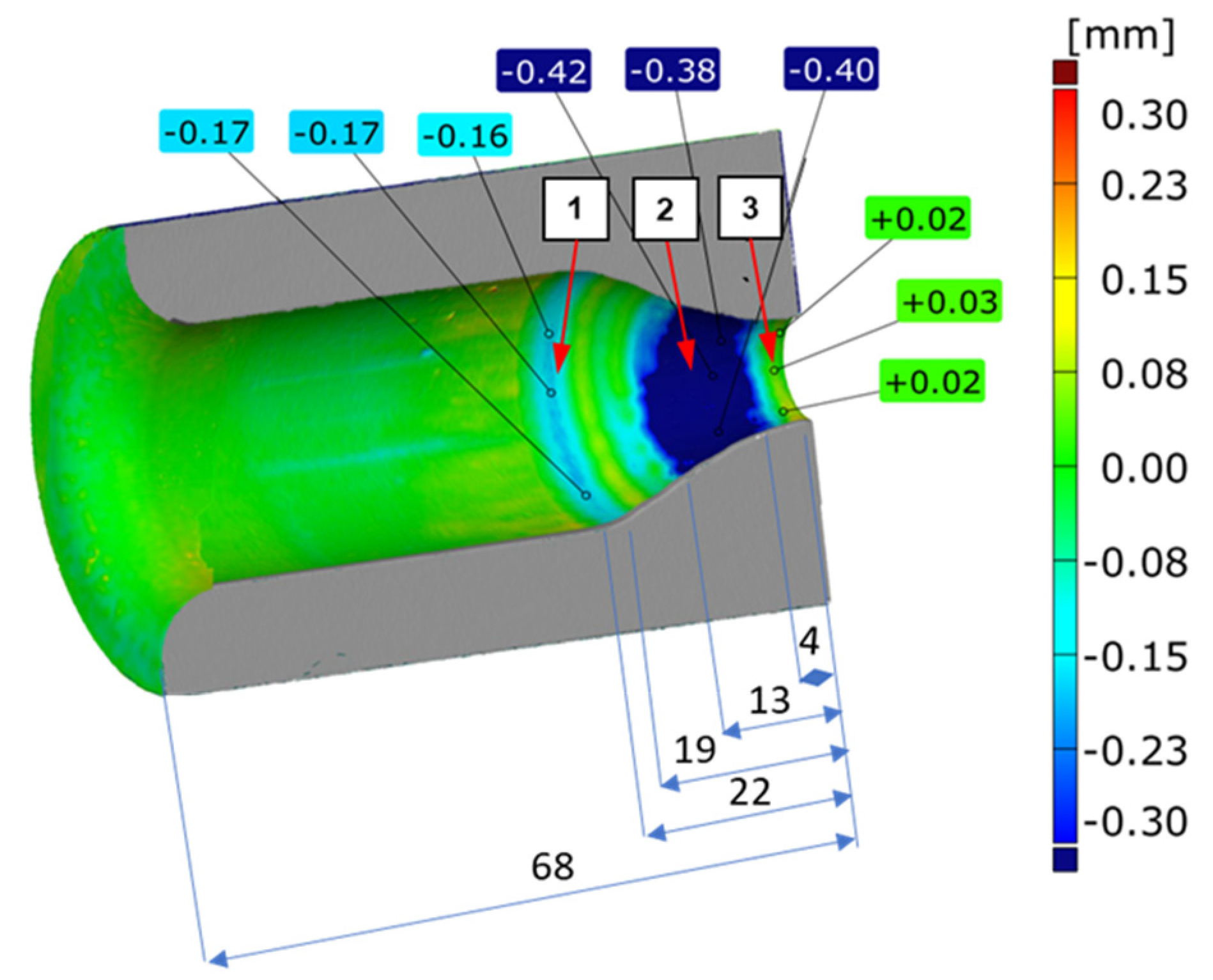Screen dimensions: 1213x980
Task: Select the 0.08 scale tick label
Action: coord(1144,374)
